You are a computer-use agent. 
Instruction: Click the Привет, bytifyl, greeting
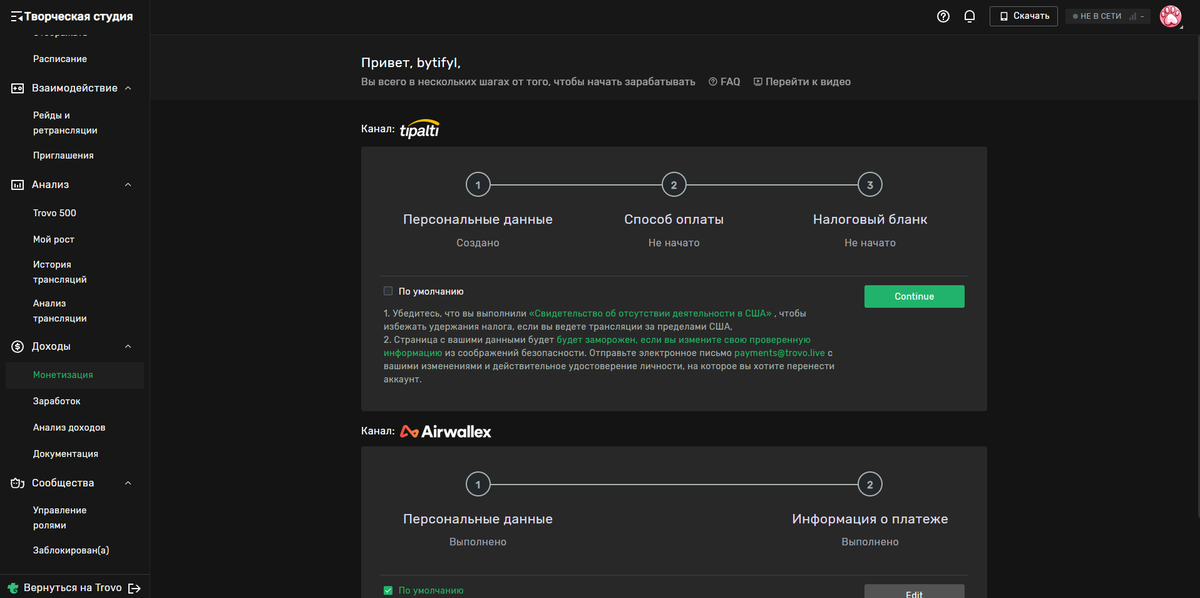click(x=411, y=62)
